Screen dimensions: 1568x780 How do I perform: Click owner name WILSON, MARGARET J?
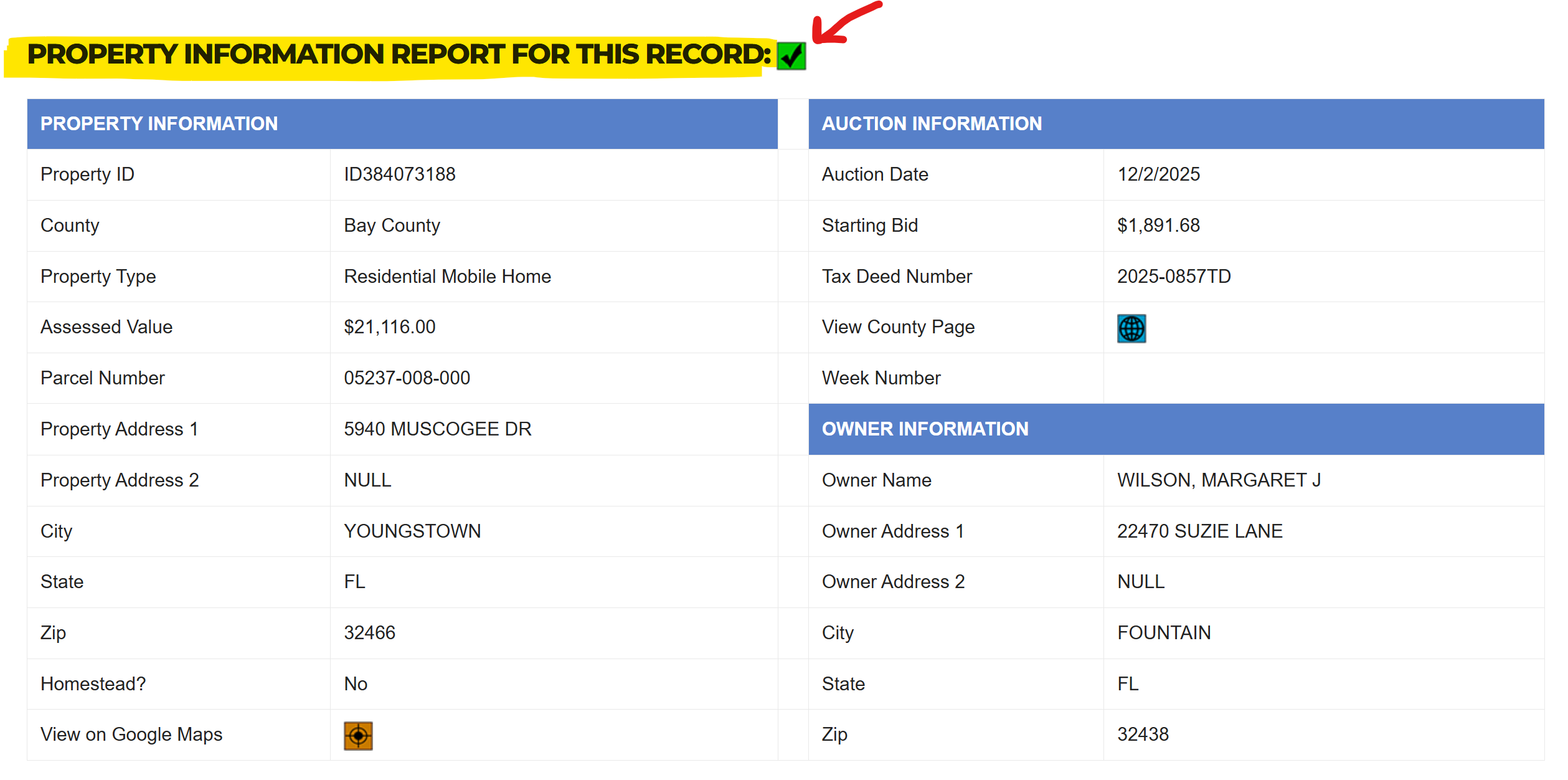click(1218, 480)
